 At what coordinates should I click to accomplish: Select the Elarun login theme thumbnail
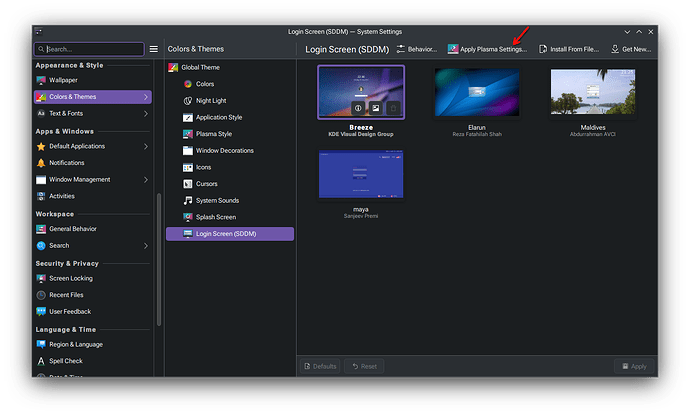coord(477,92)
